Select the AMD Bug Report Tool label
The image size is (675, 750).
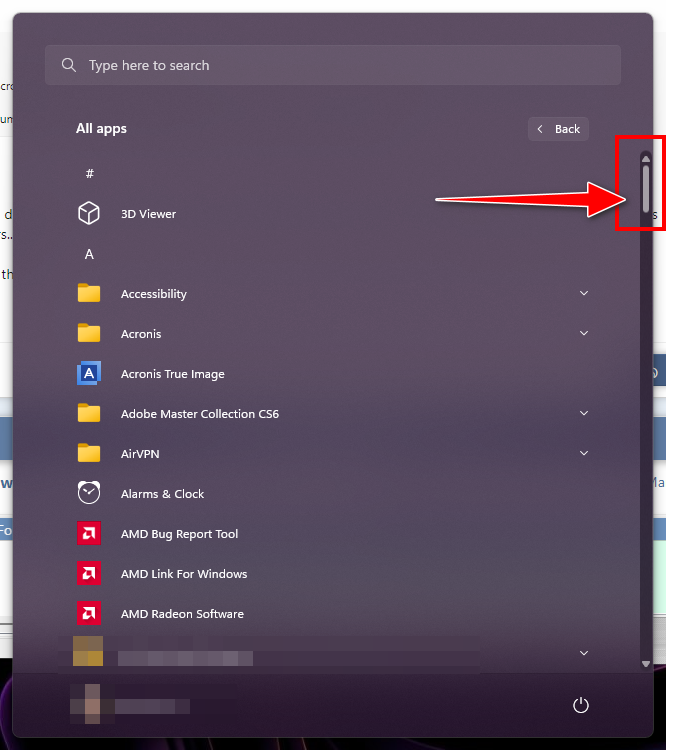[179, 534]
